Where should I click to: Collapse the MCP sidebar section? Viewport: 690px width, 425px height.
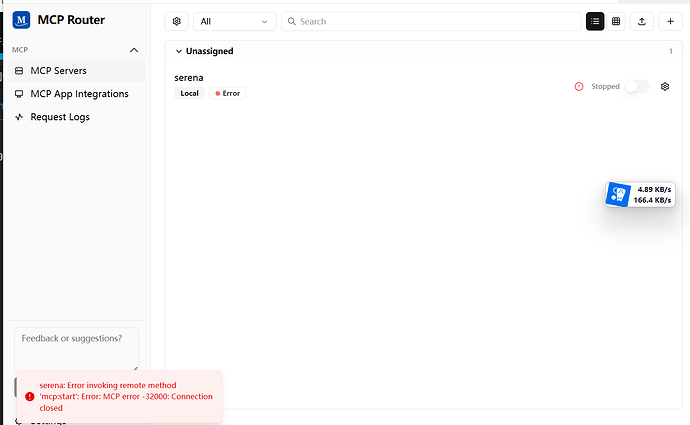134,50
